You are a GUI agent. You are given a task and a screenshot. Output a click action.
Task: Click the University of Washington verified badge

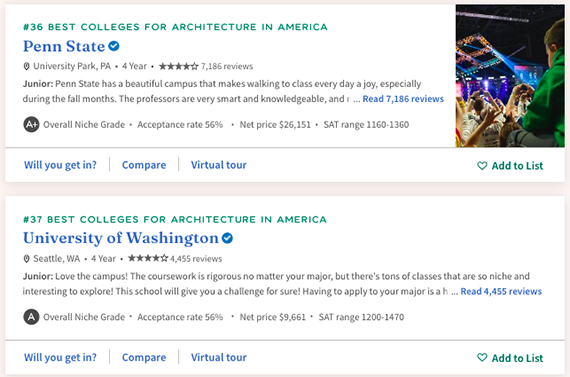pos(228,238)
